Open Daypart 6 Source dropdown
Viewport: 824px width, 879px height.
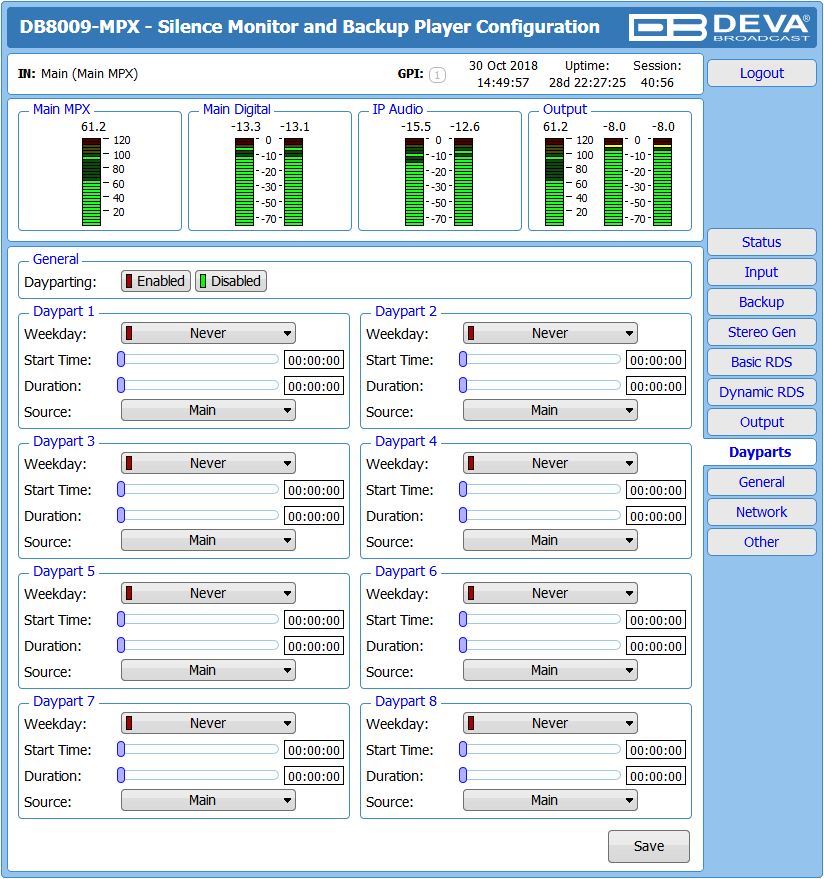pyautogui.click(x=550, y=670)
